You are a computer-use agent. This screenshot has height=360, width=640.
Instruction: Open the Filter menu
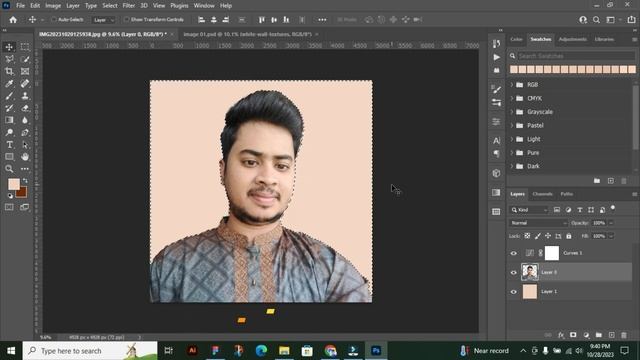[129, 6]
